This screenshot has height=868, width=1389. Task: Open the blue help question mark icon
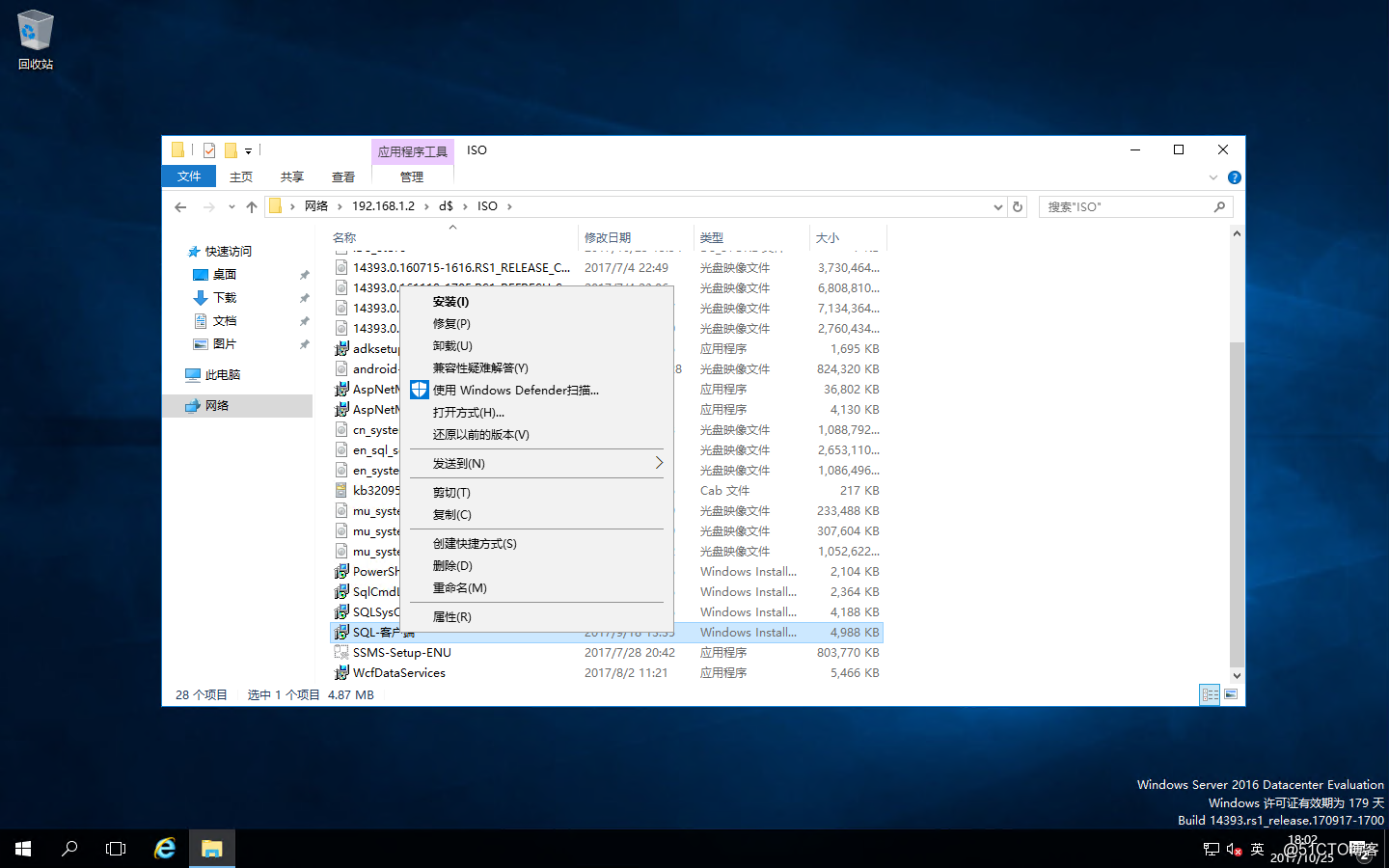pyautogui.click(x=1234, y=177)
